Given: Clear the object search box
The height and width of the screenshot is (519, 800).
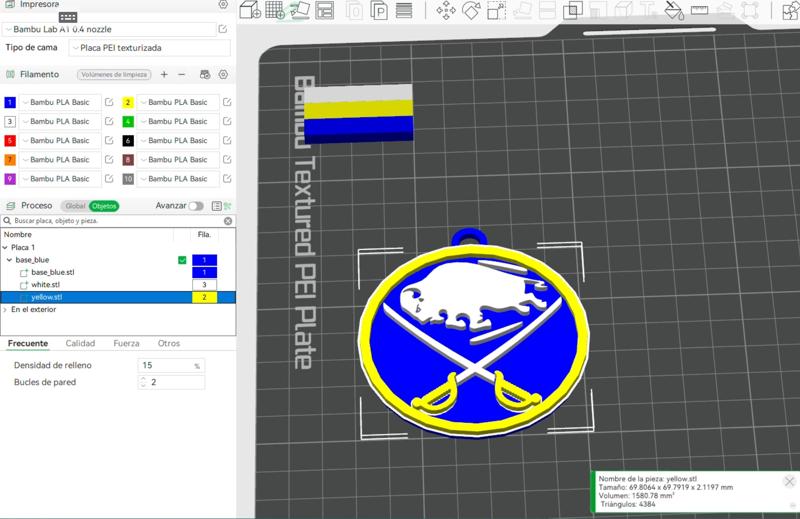Looking at the screenshot, I should pyautogui.click(x=228, y=221).
